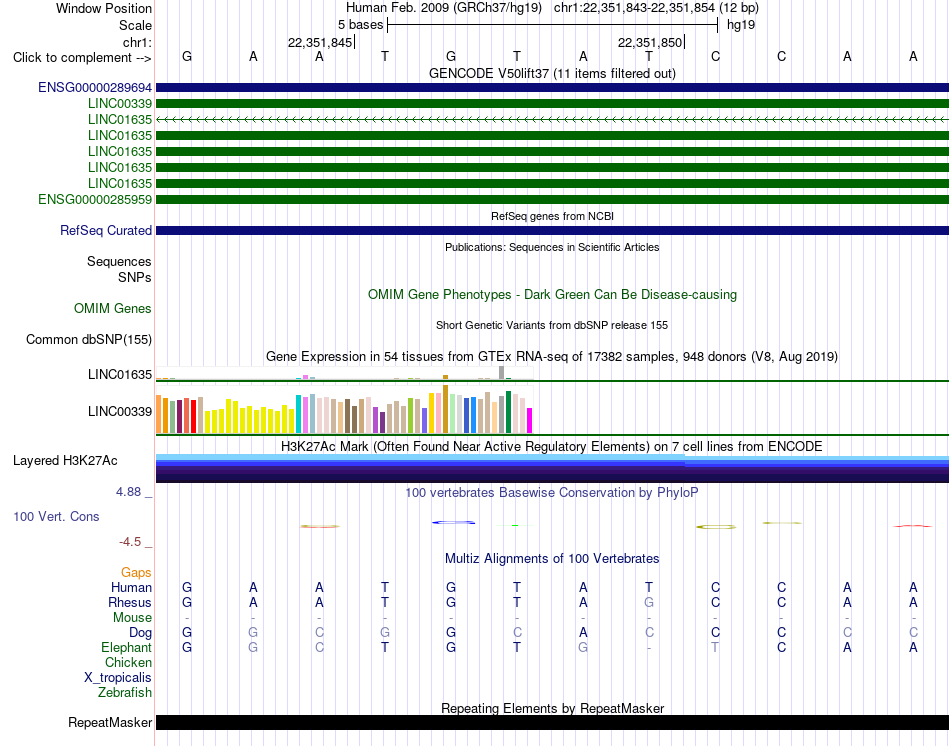Click the pale T mismatch in Elephant row
The height and width of the screenshot is (746, 950).
pos(715,647)
